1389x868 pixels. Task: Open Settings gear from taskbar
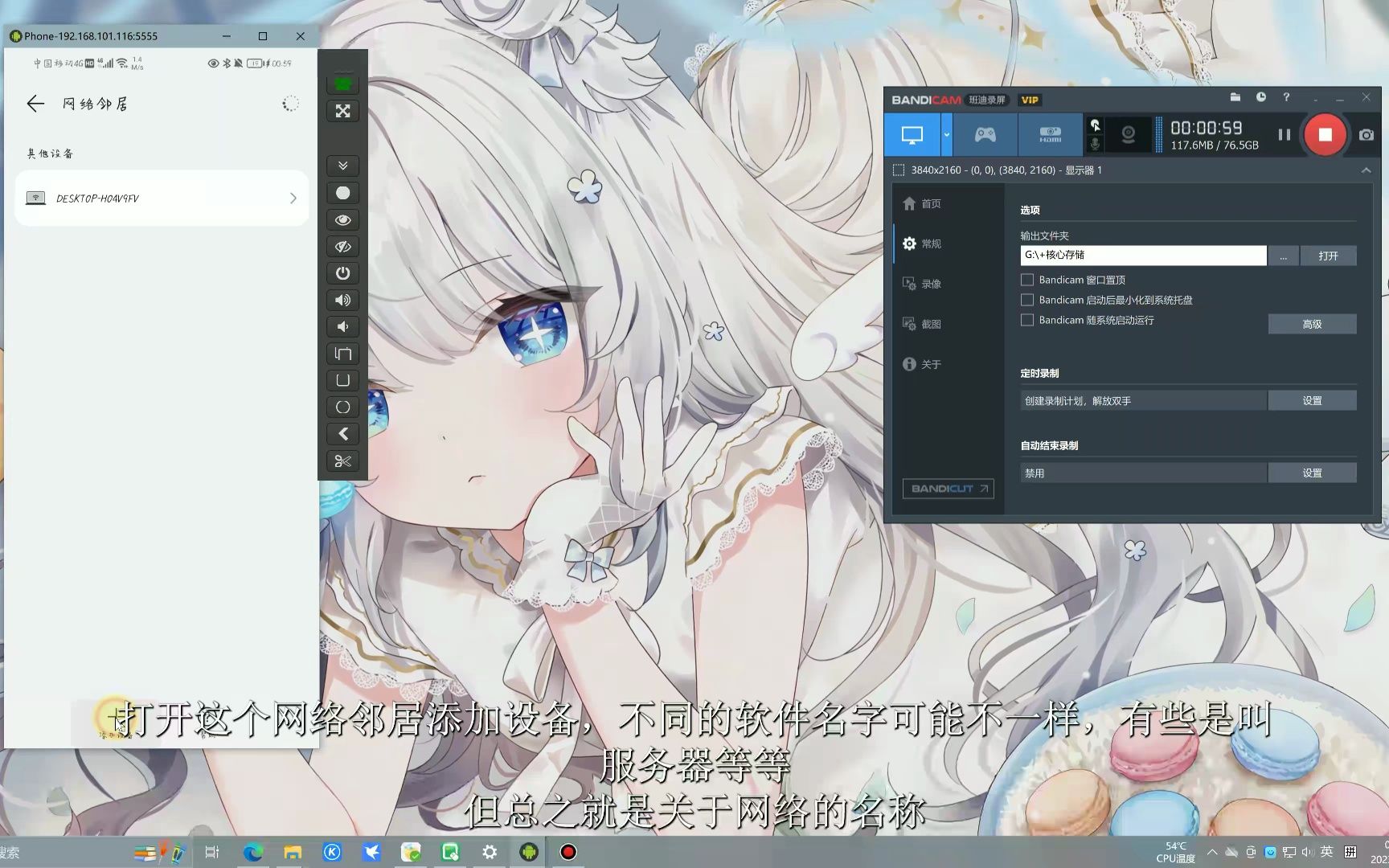coord(490,852)
